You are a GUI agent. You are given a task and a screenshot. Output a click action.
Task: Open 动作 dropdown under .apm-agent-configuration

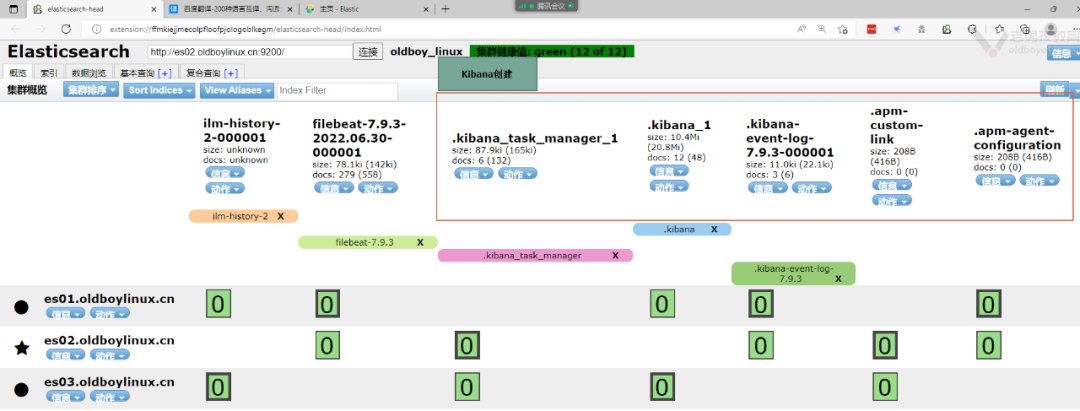1039,180
